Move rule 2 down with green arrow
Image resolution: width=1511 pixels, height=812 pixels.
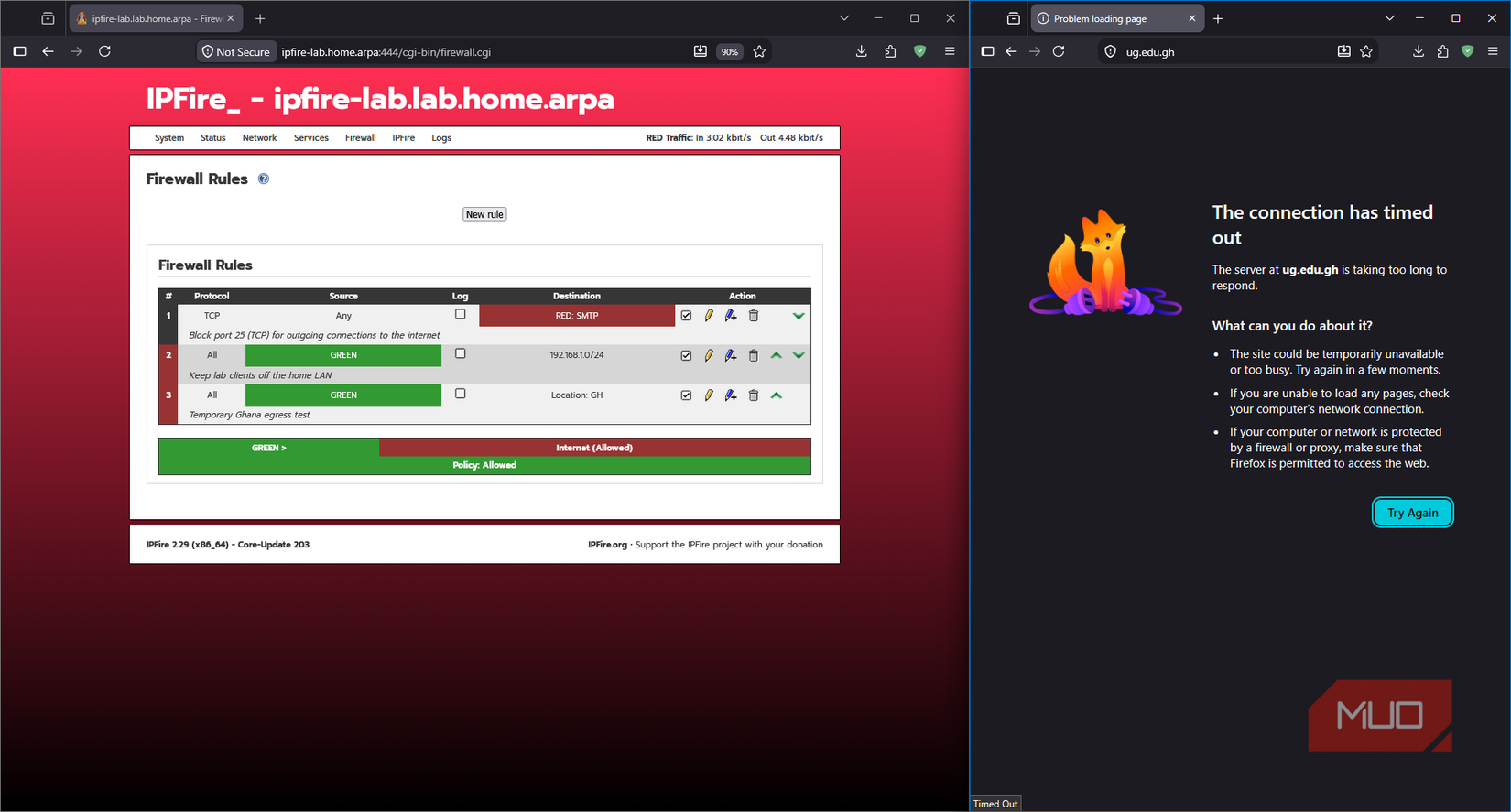(799, 355)
